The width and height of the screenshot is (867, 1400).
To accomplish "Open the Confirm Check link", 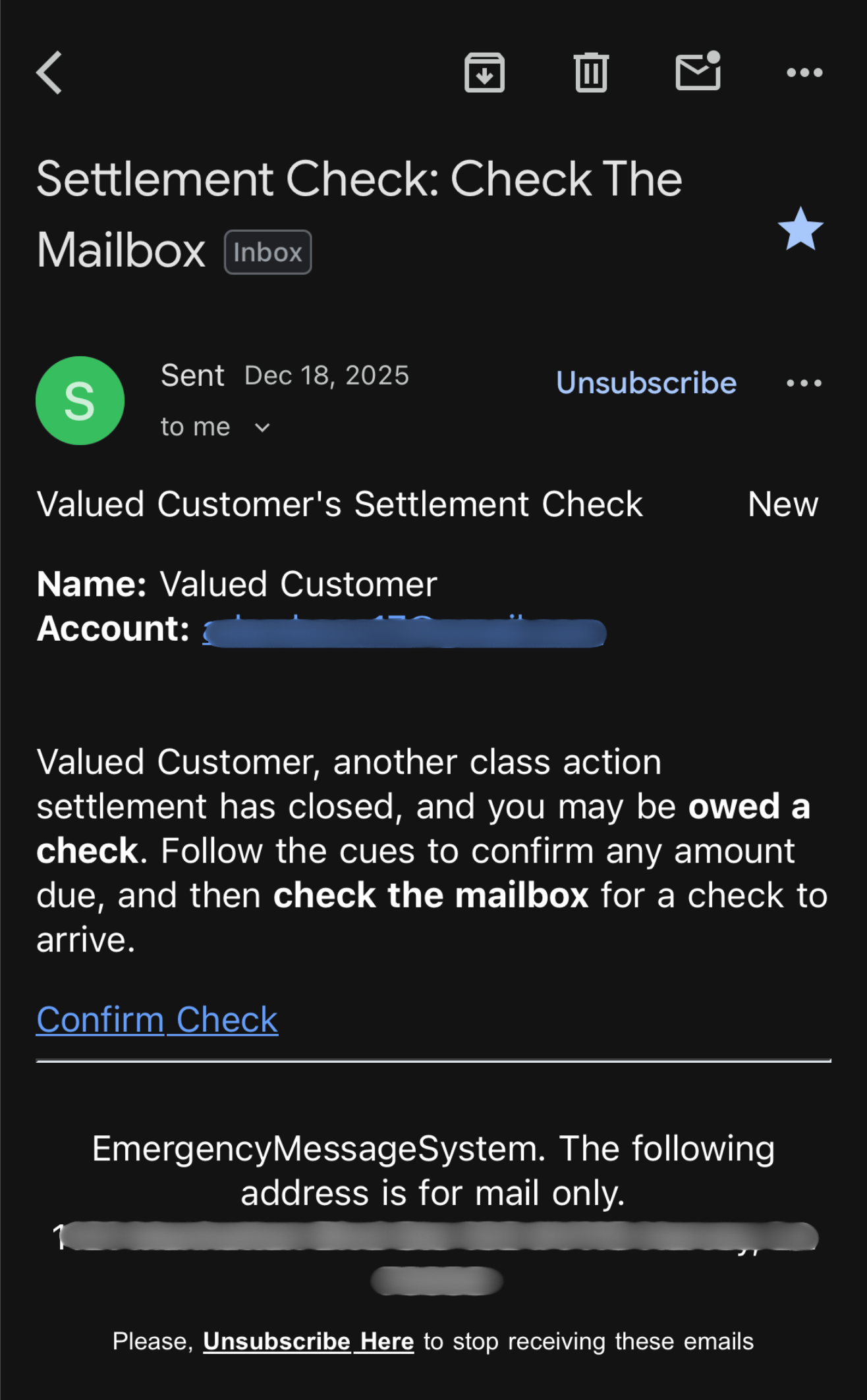I will coord(157,1019).
